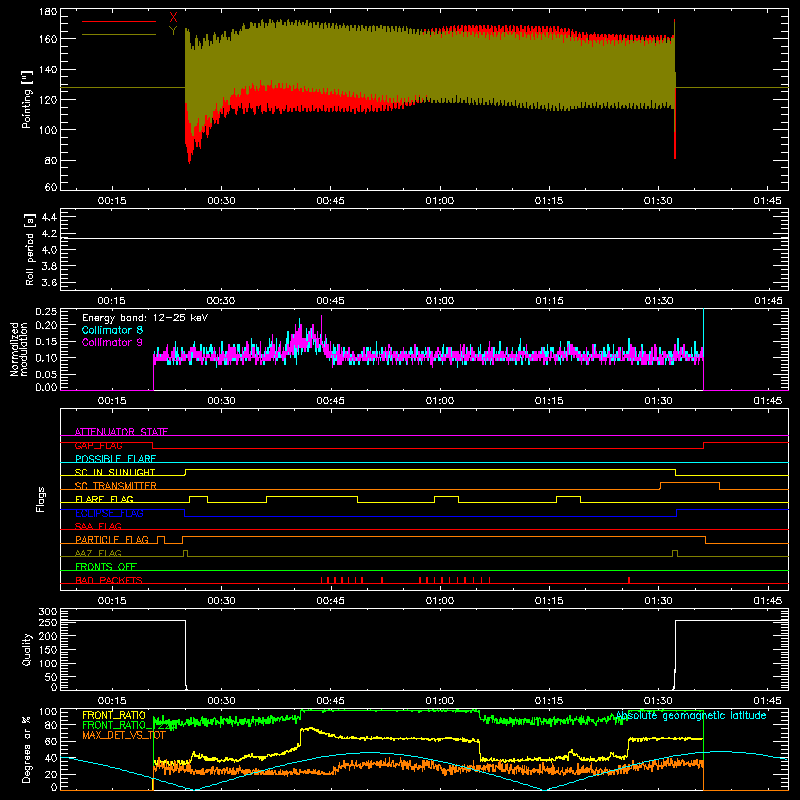
Task: Click 00:30 time label under Quality plot
Action: [221, 701]
